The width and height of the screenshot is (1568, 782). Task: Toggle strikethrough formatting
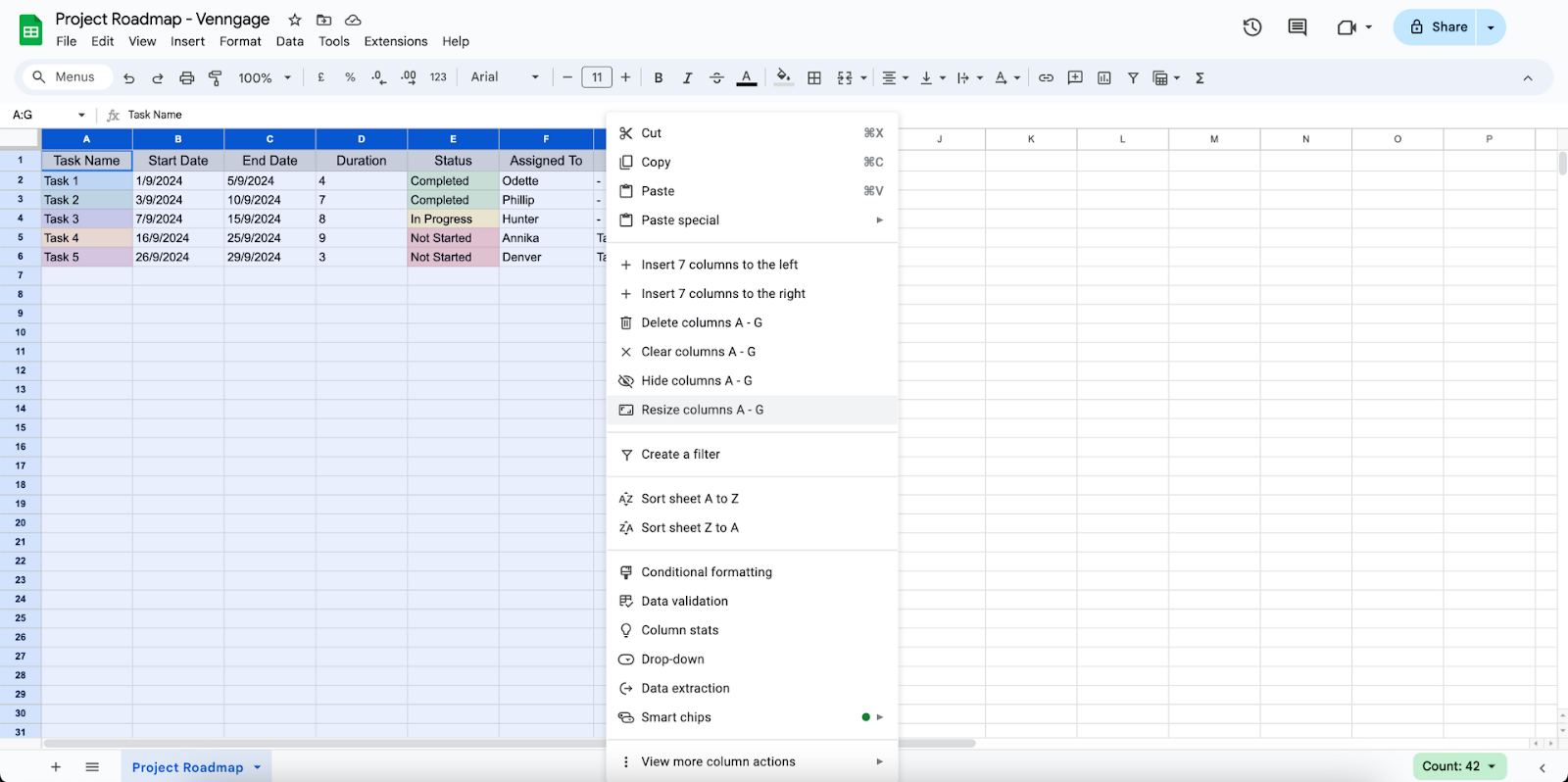point(716,77)
